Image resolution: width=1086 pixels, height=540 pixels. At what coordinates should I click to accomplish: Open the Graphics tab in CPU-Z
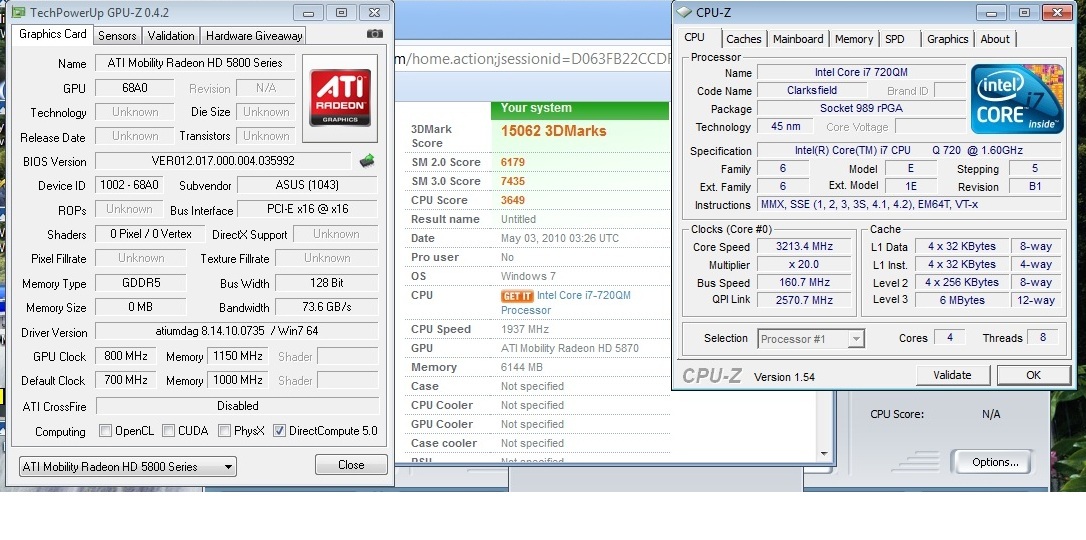click(947, 39)
